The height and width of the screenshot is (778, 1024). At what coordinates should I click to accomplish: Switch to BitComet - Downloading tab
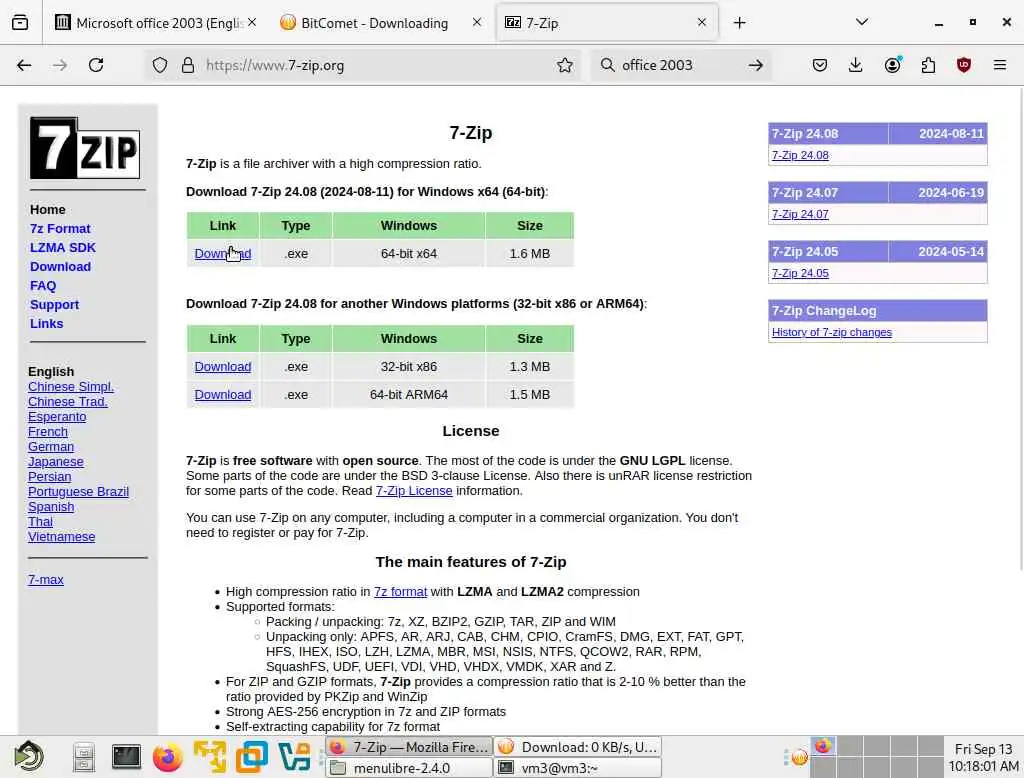[x=374, y=23]
